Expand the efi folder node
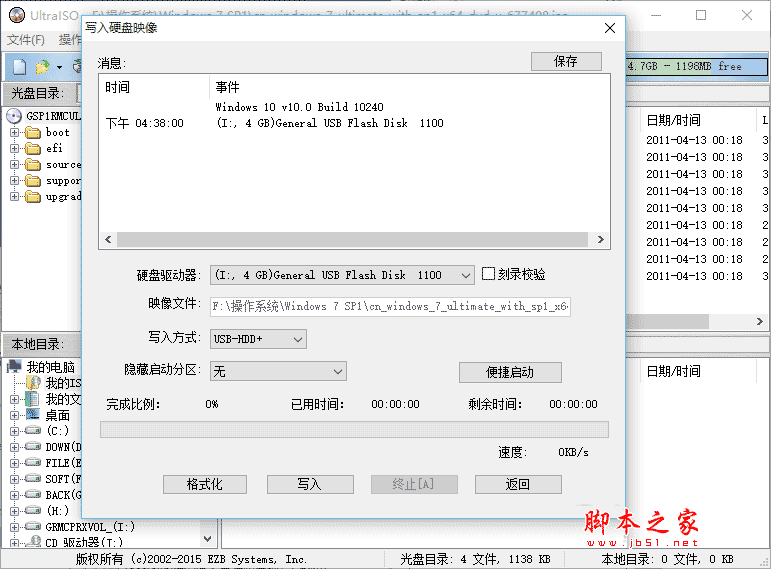 tap(14, 149)
